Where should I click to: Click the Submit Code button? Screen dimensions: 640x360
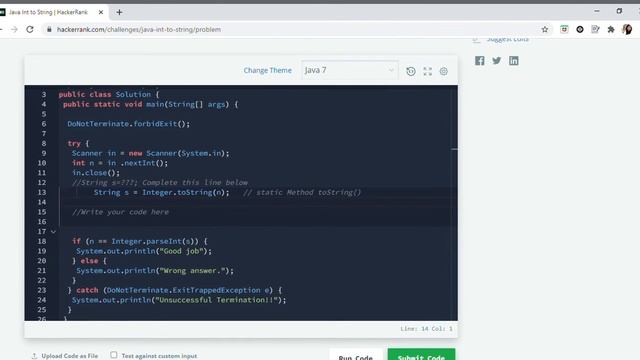point(421,354)
